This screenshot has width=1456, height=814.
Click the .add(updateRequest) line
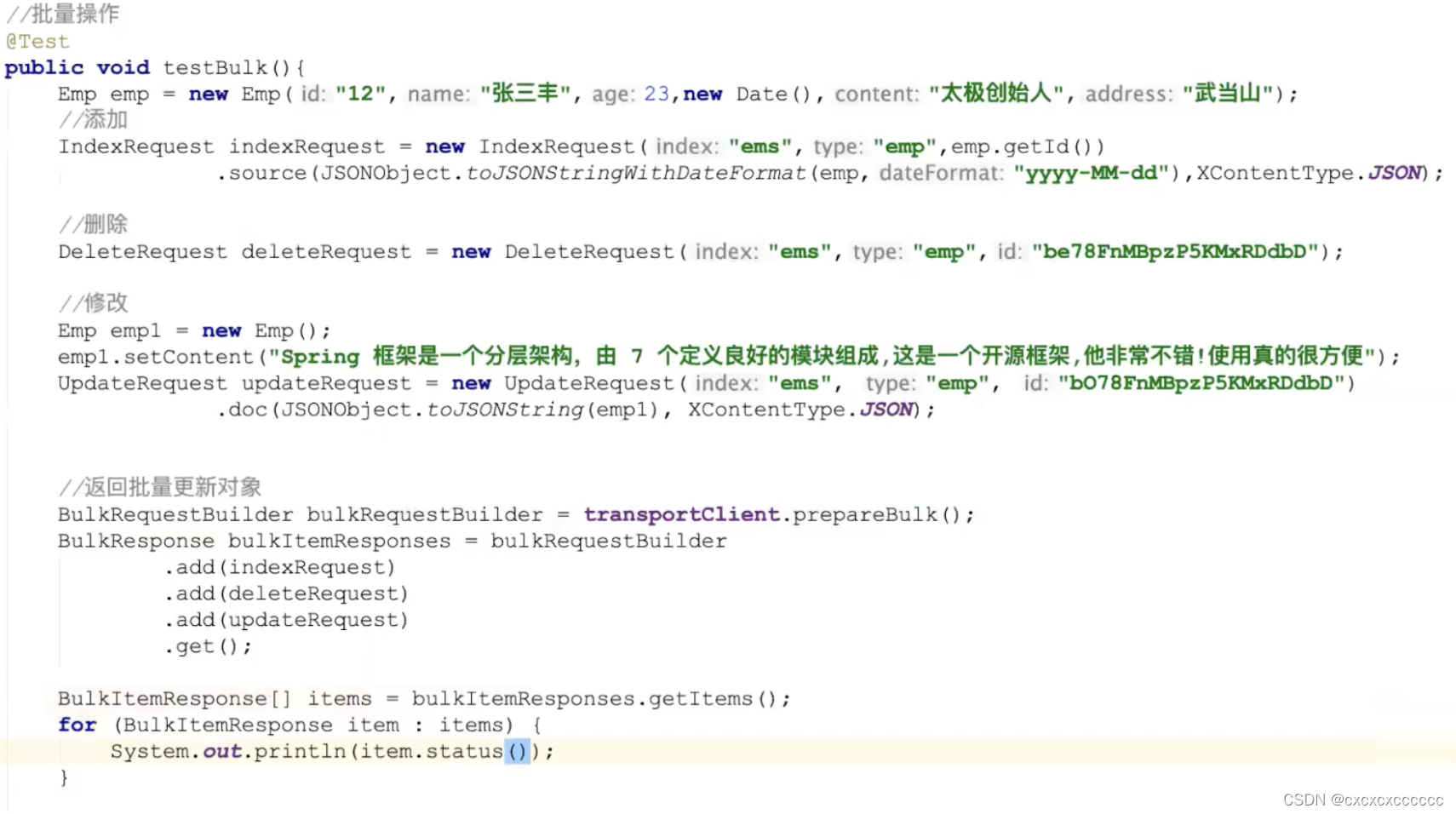tap(286, 620)
